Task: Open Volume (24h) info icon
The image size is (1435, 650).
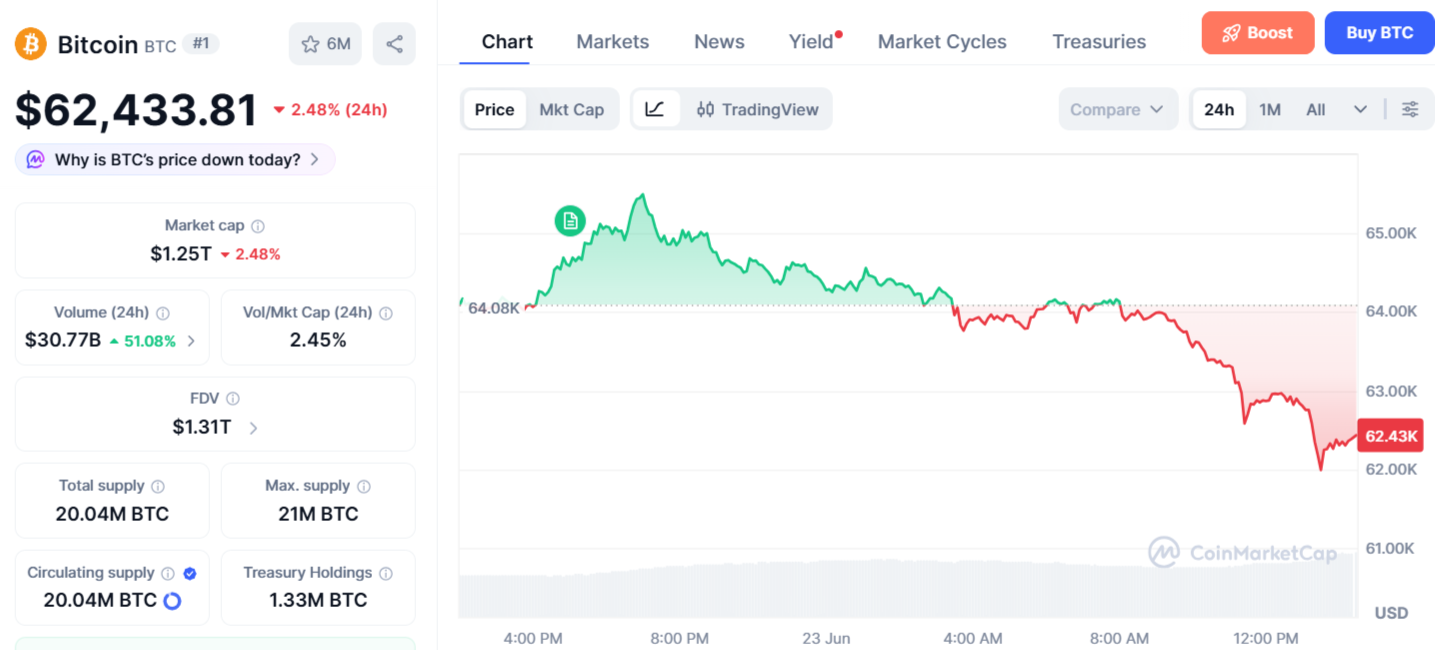Action: (x=163, y=313)
